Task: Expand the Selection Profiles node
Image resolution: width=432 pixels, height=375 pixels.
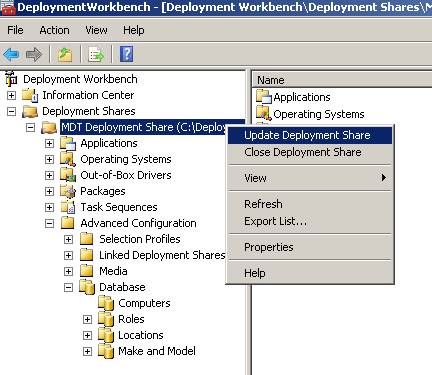Action: point(68,239)
